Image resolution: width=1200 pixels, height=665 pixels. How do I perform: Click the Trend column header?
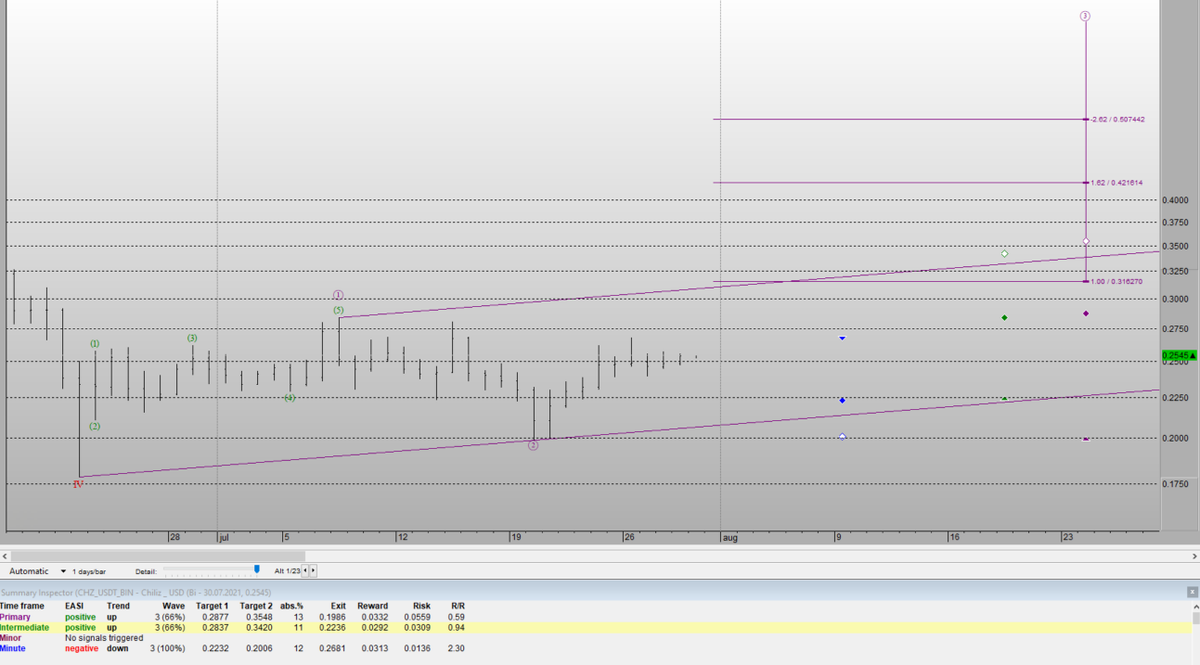coord(118,606)
